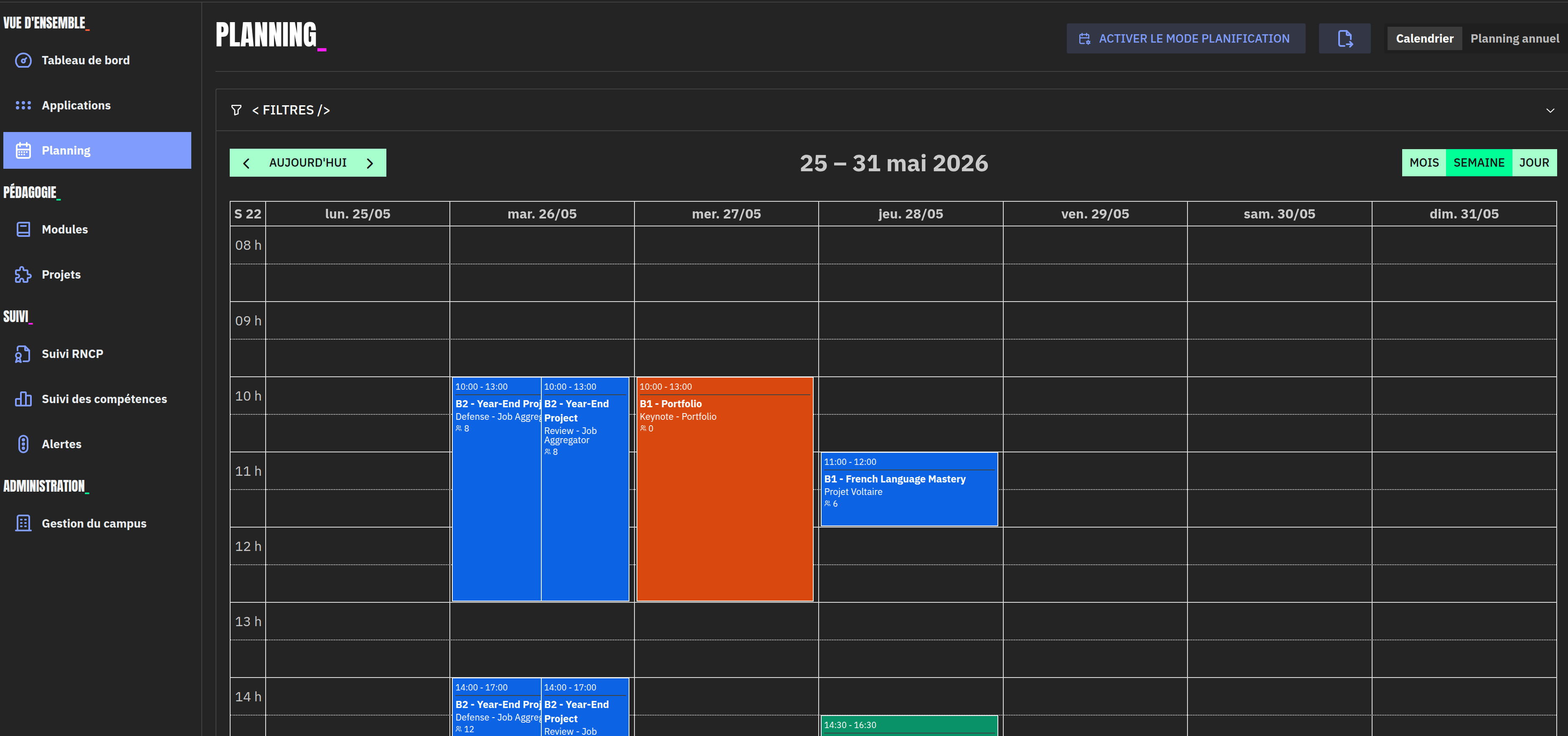Expand the Filtres panel chevron

click(x=1550, y=110)
